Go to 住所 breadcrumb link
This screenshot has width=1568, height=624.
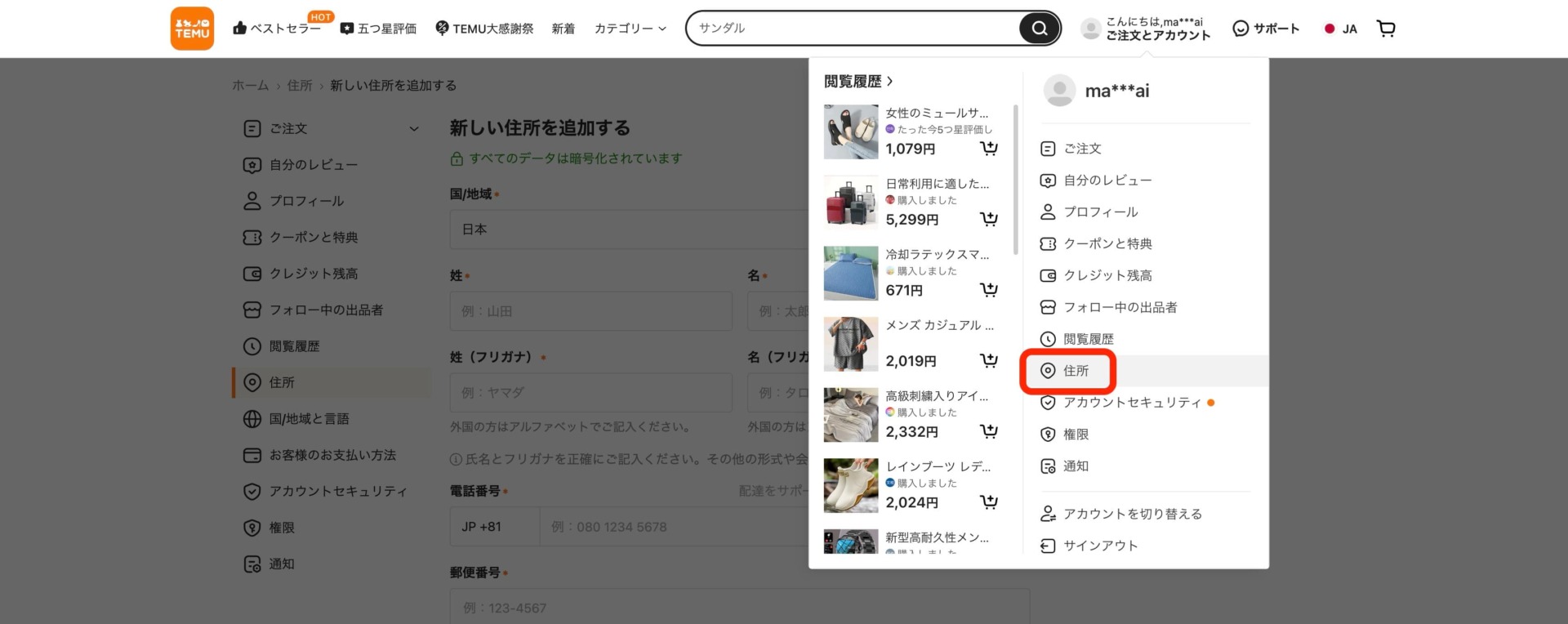click(x=300, y=85)
